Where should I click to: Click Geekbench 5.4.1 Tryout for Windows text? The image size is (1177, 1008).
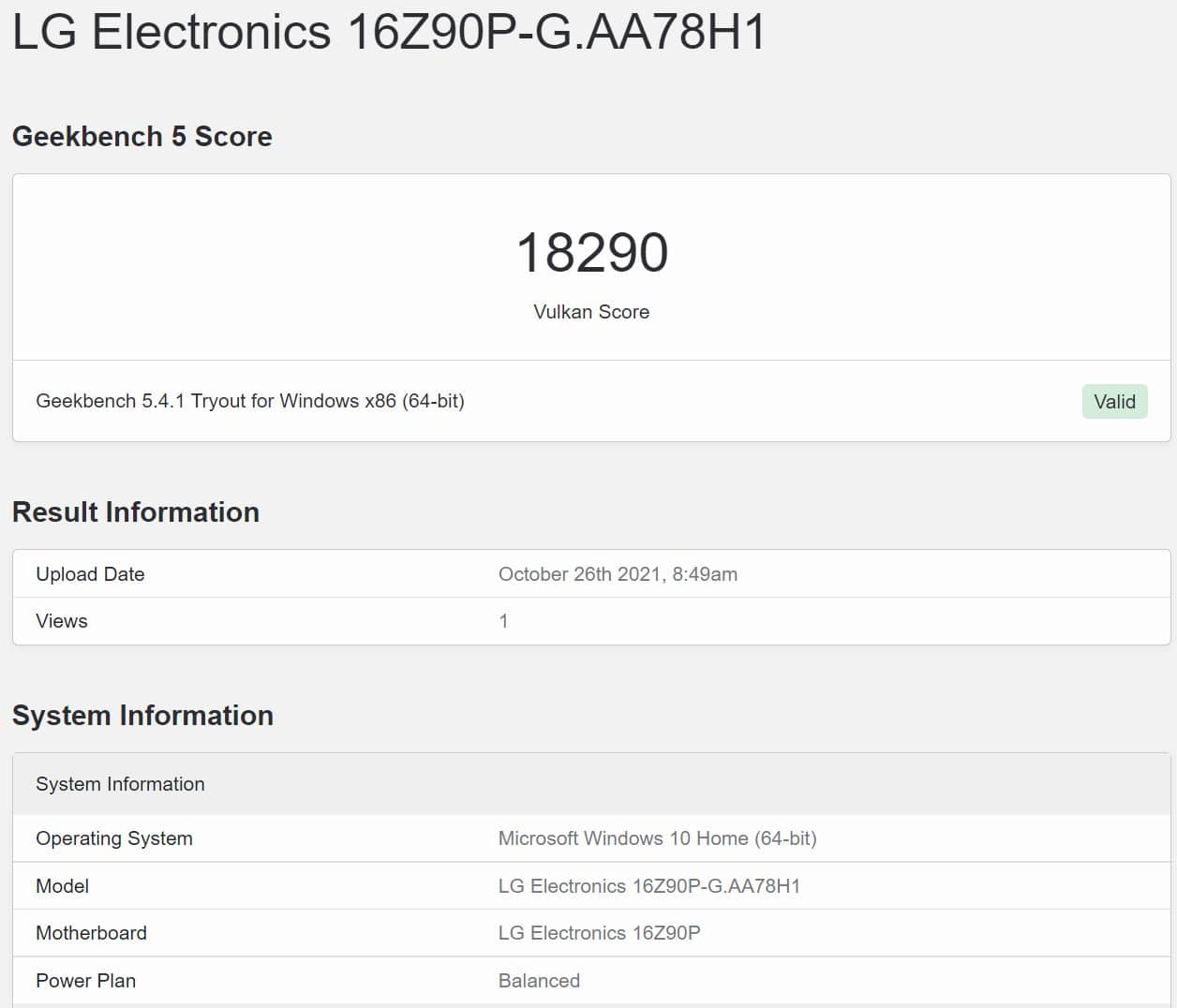250,401
